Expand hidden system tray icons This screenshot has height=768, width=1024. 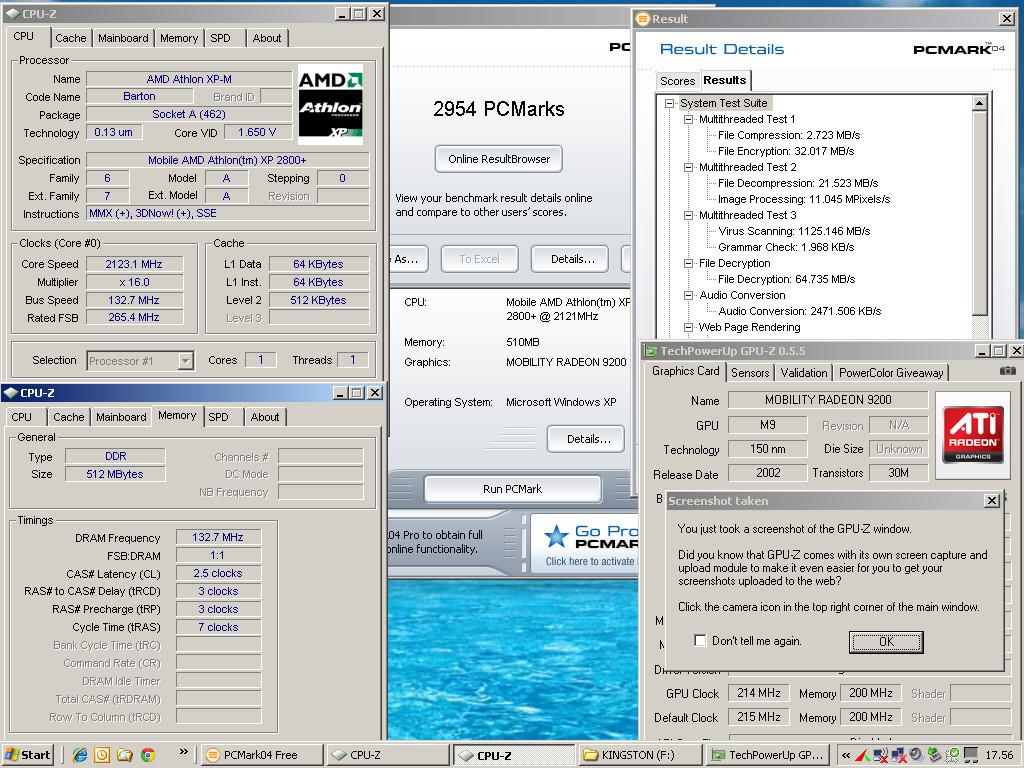point(846,756)
